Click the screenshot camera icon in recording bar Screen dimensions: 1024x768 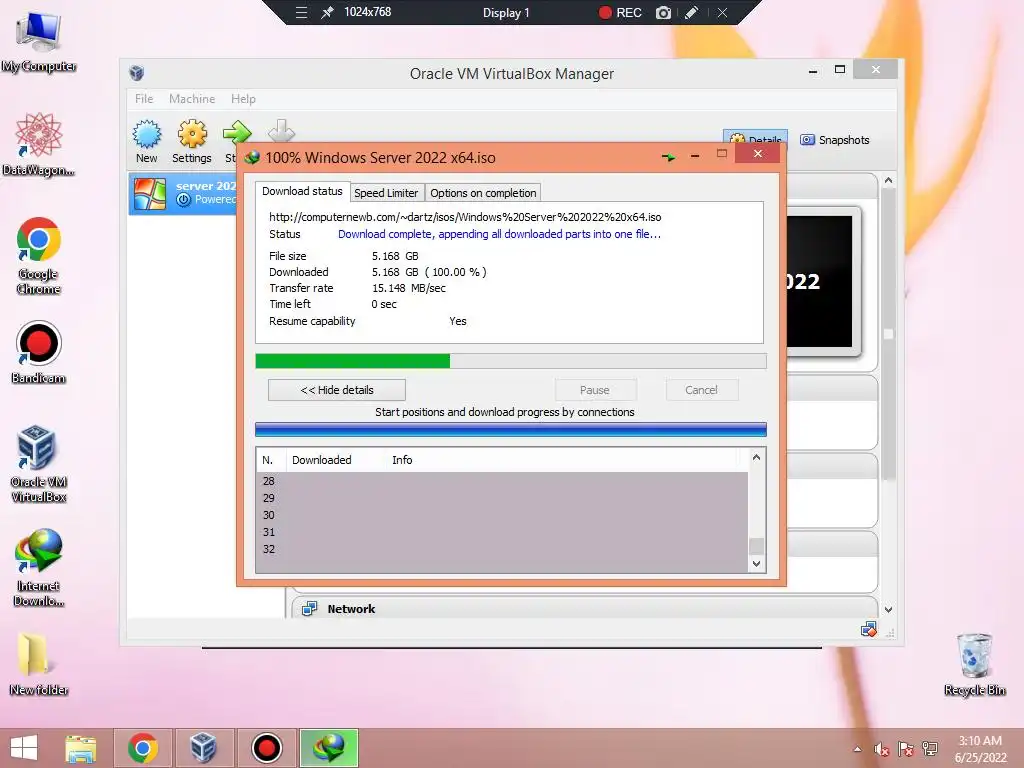click(663, 12)
